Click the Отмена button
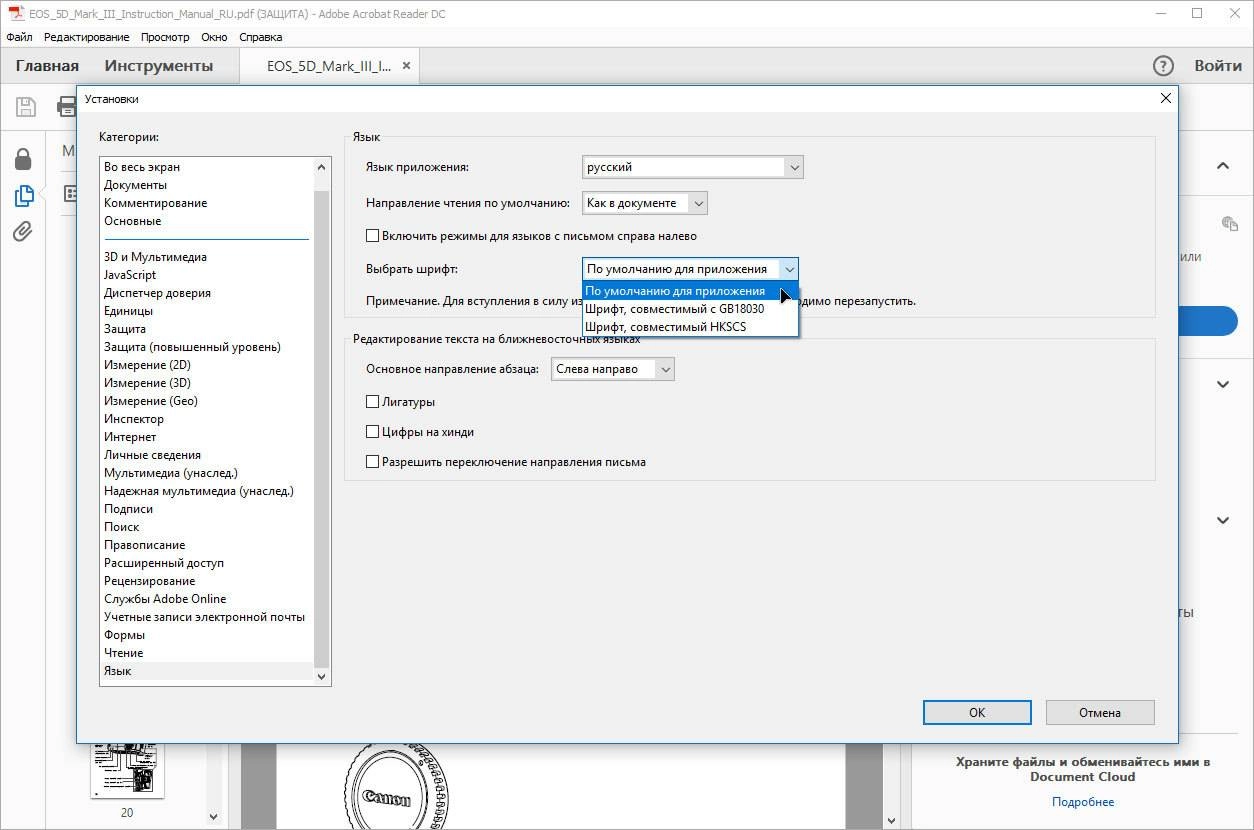This screenshot has width=1254, height=830. click(1100, 712)
